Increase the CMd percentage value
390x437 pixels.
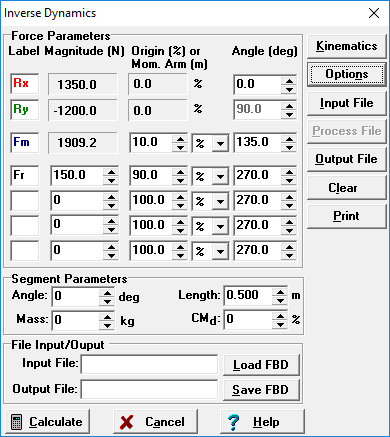pos(280,316)
